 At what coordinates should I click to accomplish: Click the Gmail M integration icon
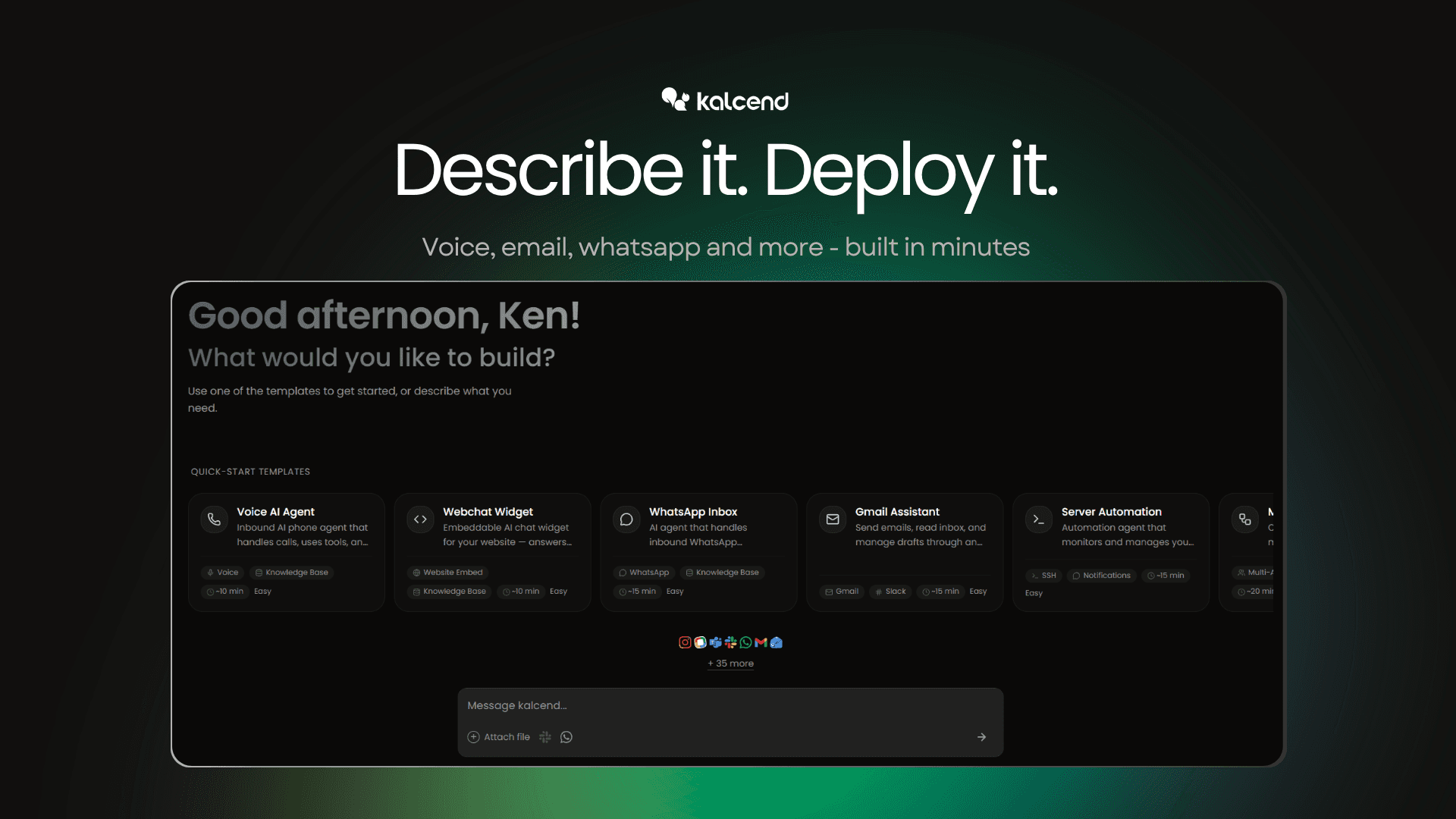coord(761,642)
